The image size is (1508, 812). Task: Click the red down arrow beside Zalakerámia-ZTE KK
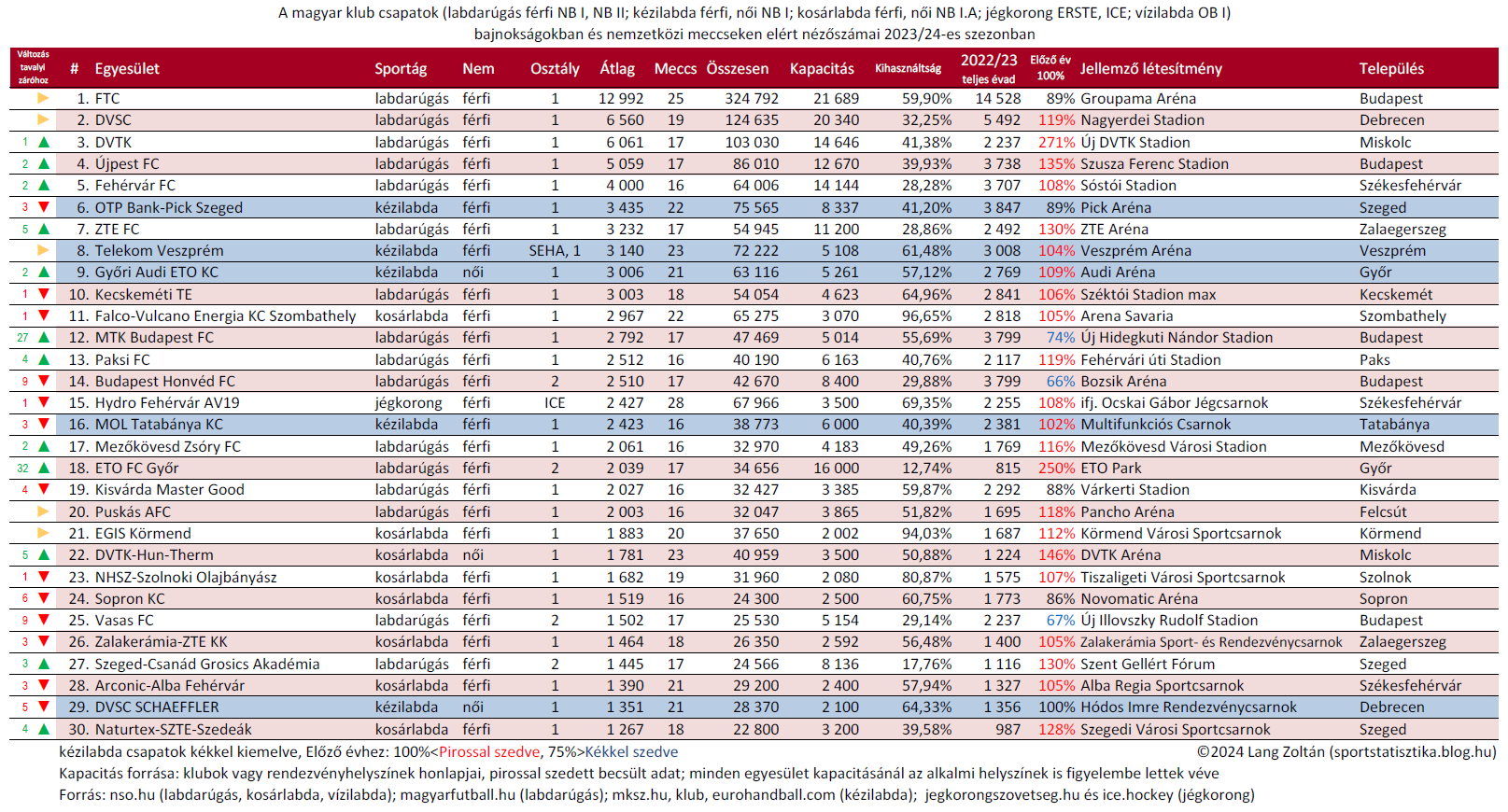tap(43, 641)
